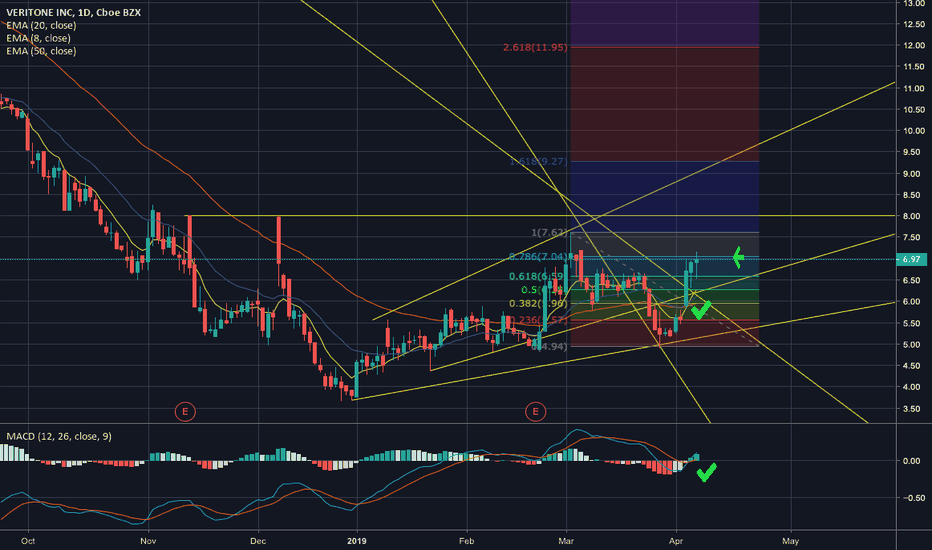Click the 5.00 price scale label

(x=914, y=345)
